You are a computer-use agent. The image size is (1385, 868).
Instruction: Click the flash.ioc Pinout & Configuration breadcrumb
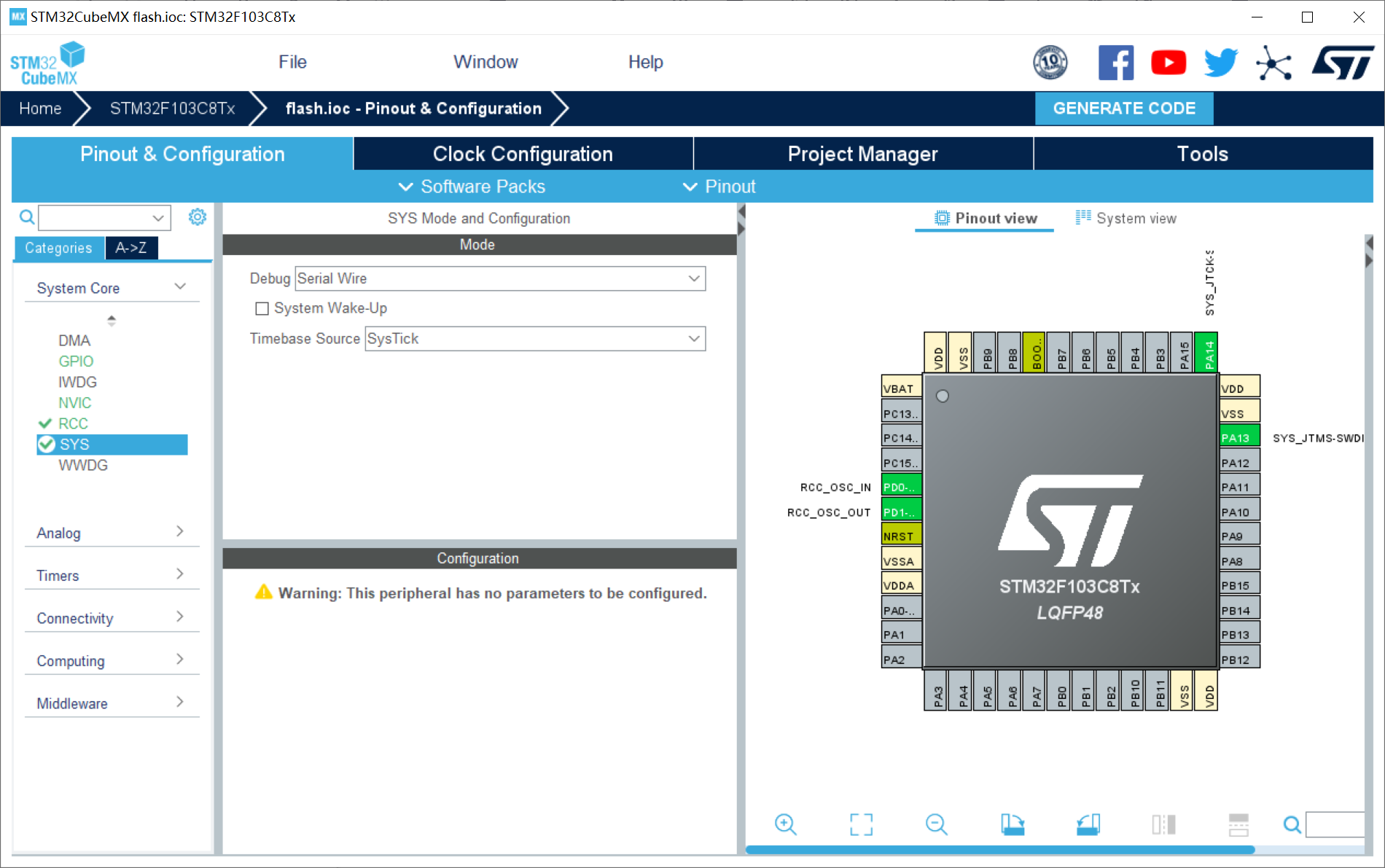pyautogui.click(x=413, y=109)
